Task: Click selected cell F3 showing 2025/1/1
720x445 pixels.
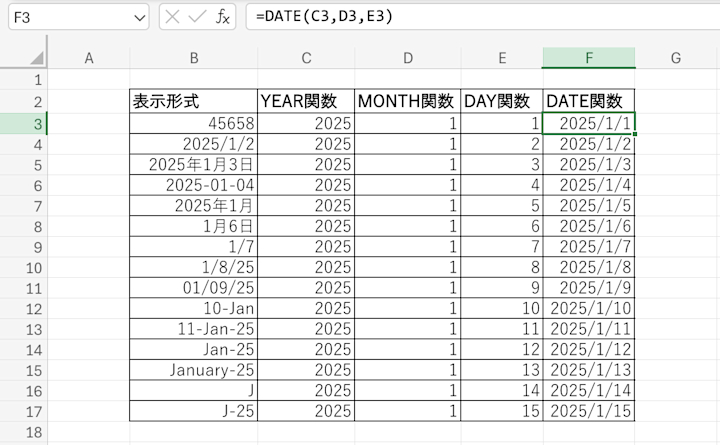Action: coord(589,123)
